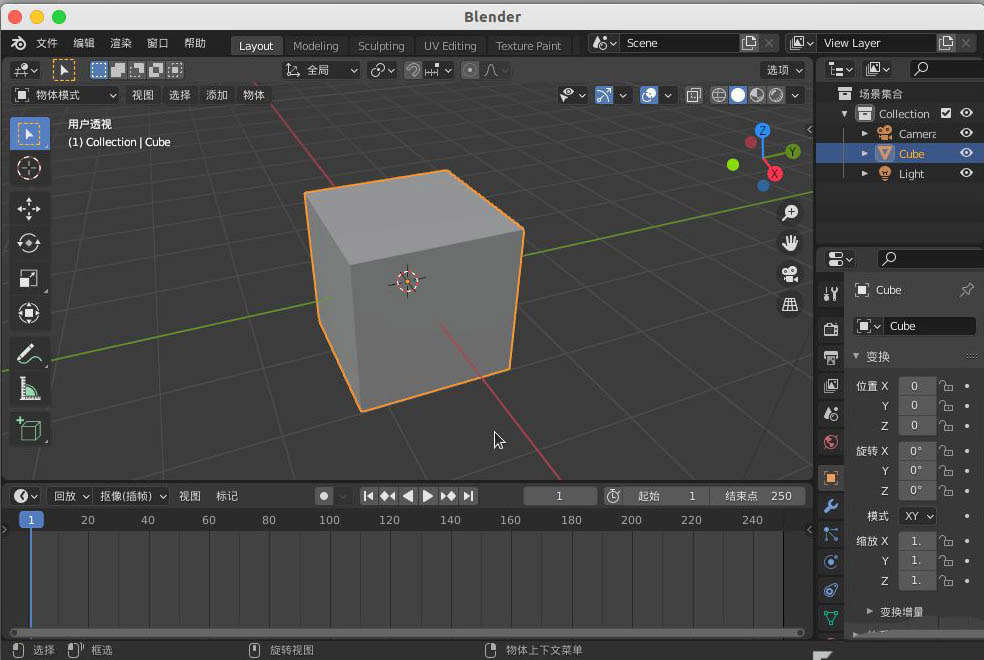
Task: Select the Measure tool
Action: [x=29, y=389]
